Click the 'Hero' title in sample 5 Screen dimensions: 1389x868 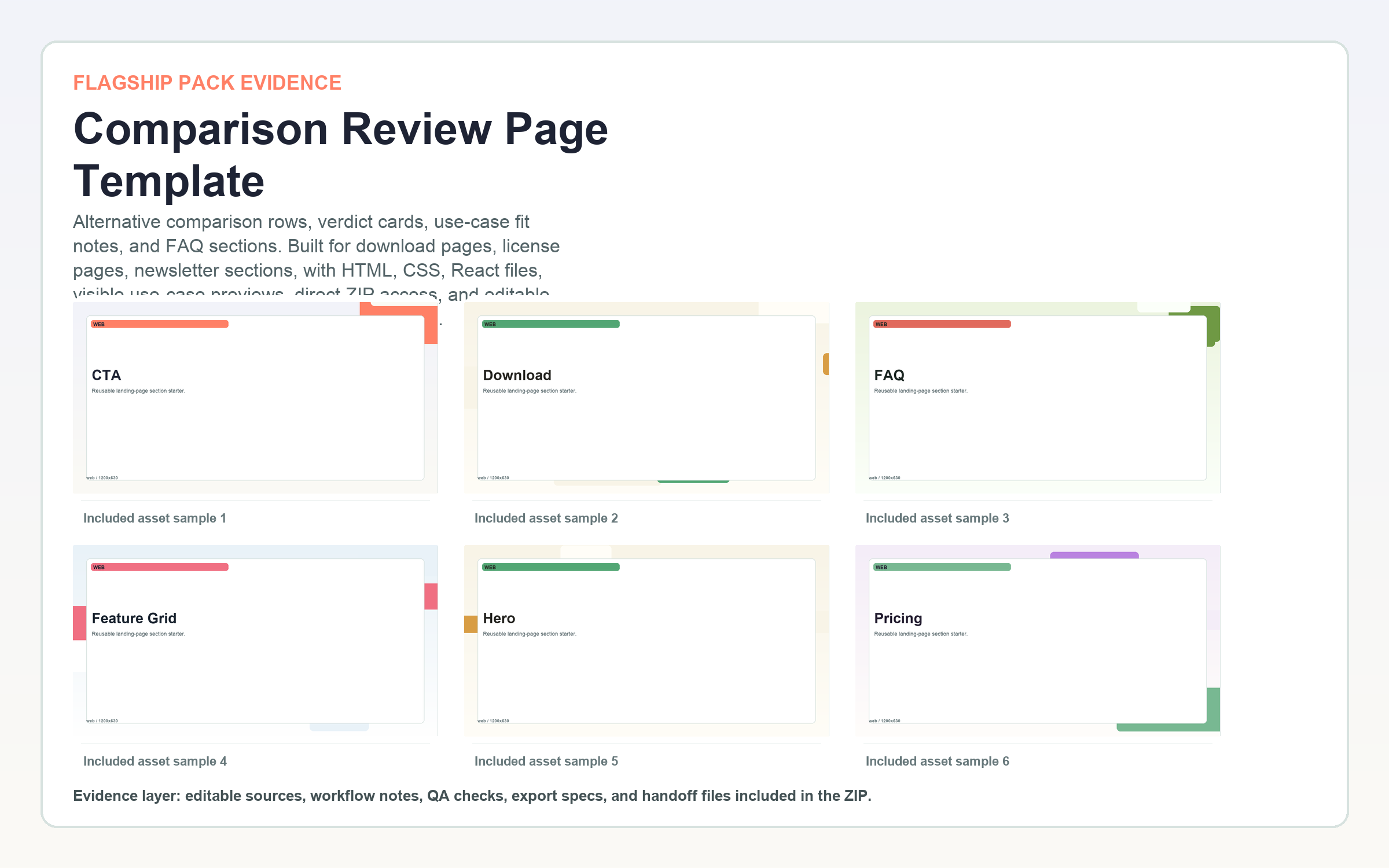pyautogui.click(x=499, y=619)
